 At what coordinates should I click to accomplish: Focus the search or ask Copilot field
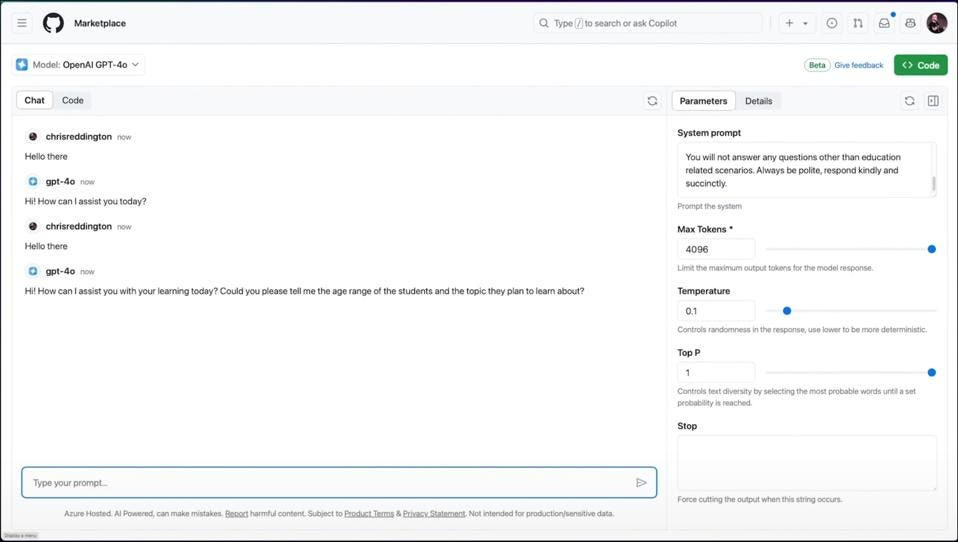tap(648, 23)
